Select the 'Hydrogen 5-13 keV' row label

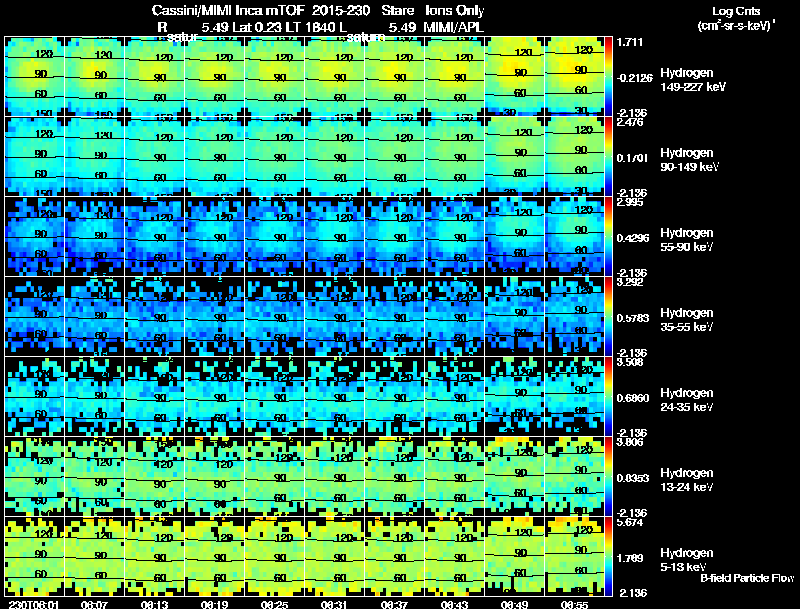[687, 560]
